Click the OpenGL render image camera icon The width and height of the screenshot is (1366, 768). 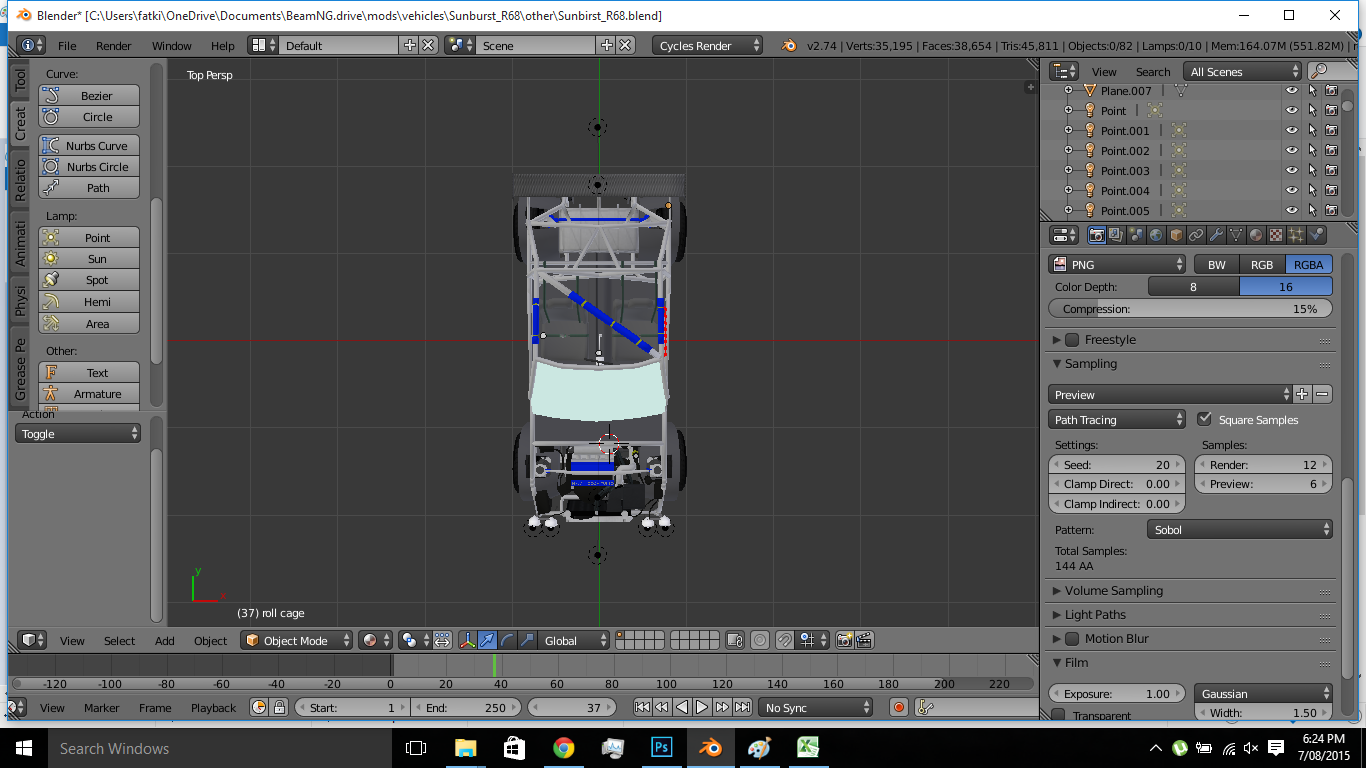tap(845, 640)
